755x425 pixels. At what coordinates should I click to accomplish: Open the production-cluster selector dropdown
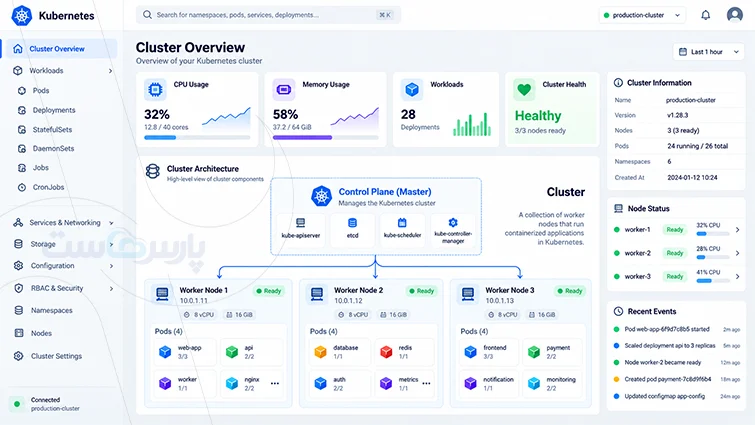(x=642, y=15)
